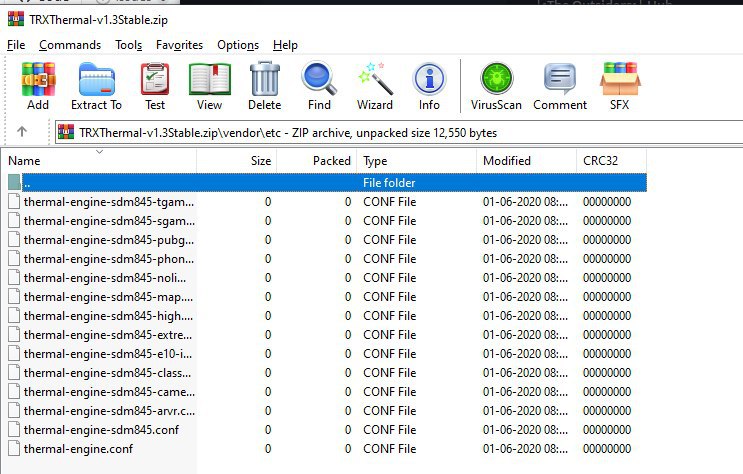
Task: Click file icon of thermal-engine.conf
Action: pos(14,448)
